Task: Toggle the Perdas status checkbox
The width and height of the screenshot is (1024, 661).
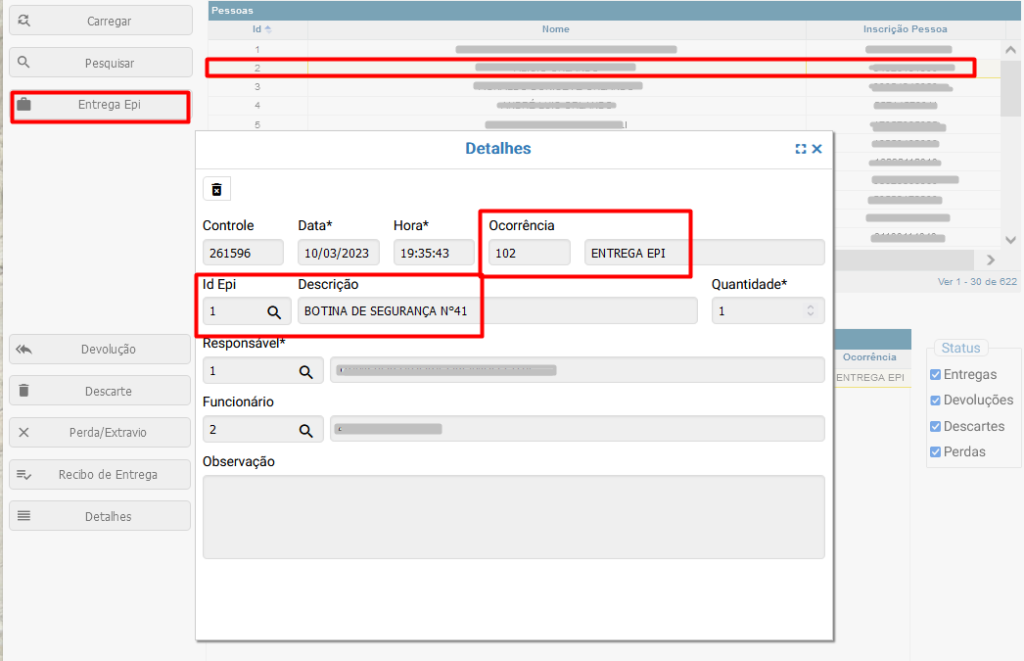Action: click(x=935, y=452)
